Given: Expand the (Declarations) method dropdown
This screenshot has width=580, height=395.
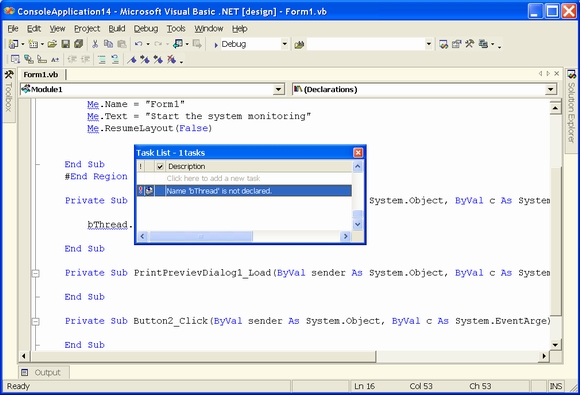Looking at the screenshot, I should pos(550,90).
